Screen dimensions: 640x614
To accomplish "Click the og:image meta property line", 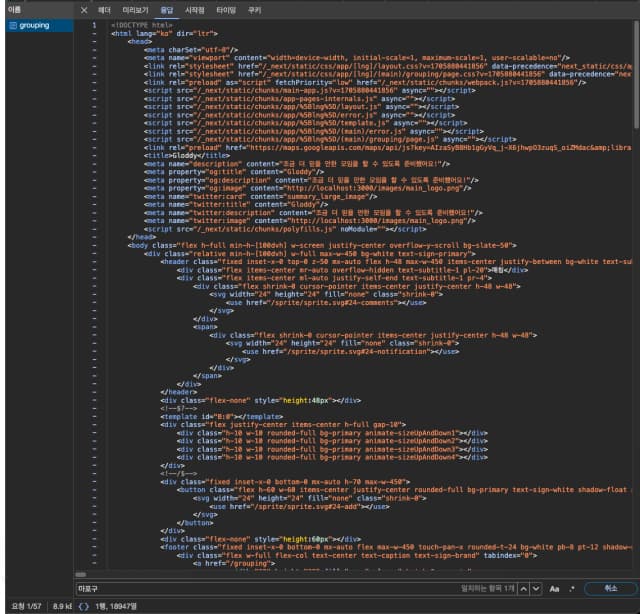I will 307,188.
